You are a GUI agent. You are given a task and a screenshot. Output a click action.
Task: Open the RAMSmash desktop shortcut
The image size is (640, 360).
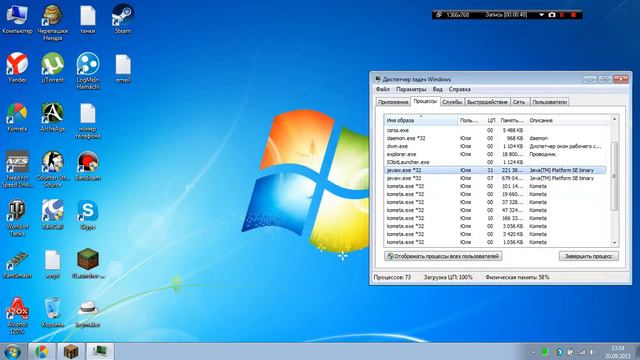pos(17,265)
